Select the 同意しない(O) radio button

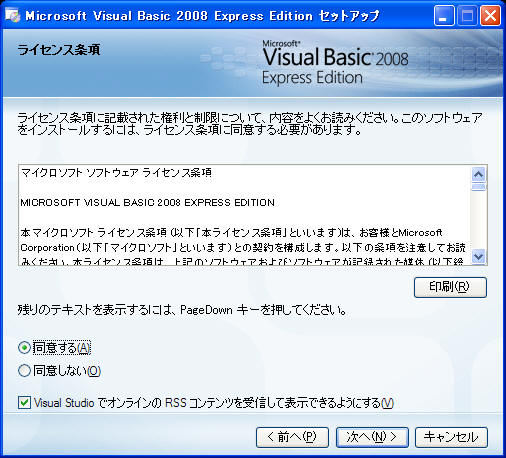(x=24, y=370)
